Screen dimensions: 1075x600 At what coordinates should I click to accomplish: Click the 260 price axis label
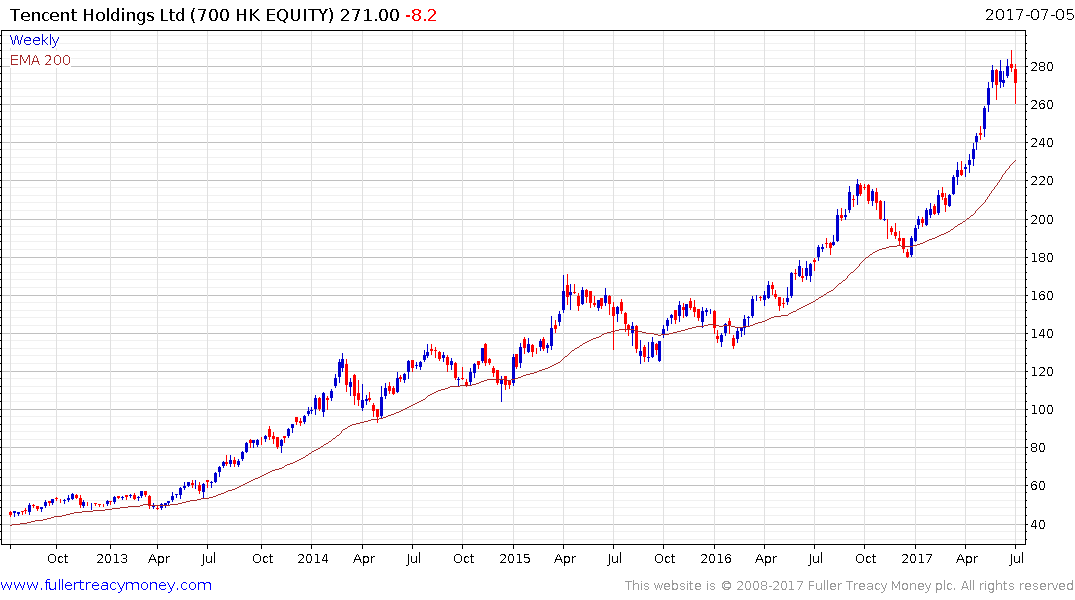[1041, 105]
